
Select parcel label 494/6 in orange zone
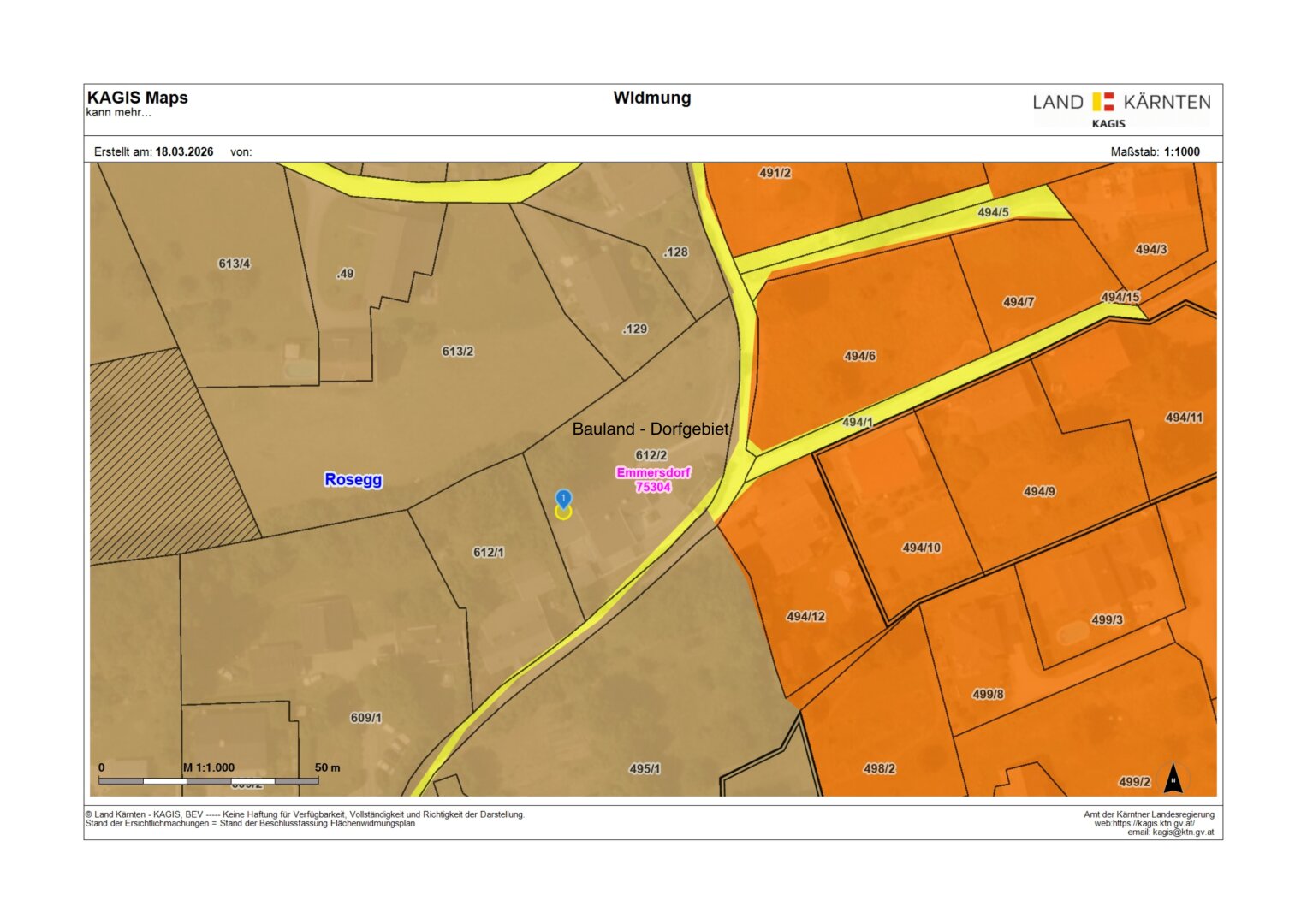coord(860,356)
